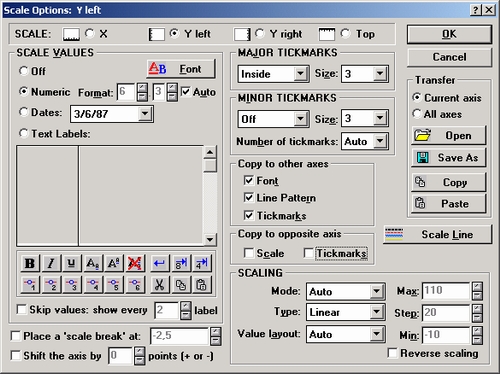Click the Save As button

point(449,157)
